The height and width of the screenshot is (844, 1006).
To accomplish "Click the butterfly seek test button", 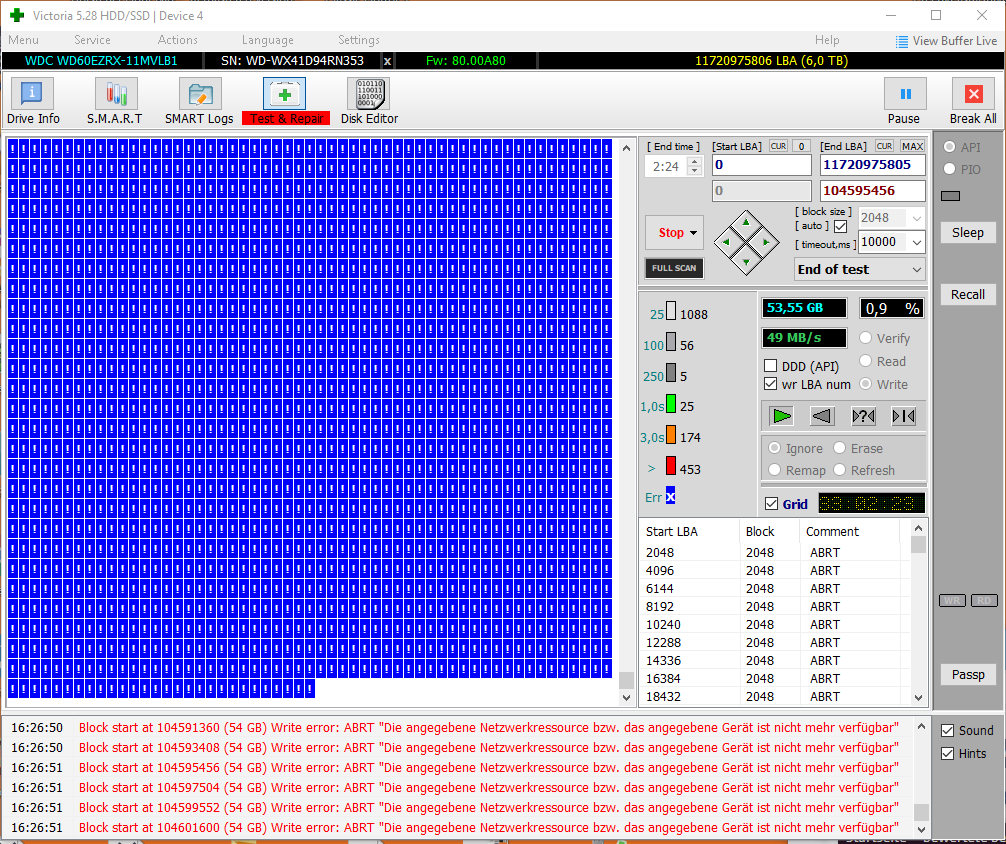I will [x=903, y=416].
